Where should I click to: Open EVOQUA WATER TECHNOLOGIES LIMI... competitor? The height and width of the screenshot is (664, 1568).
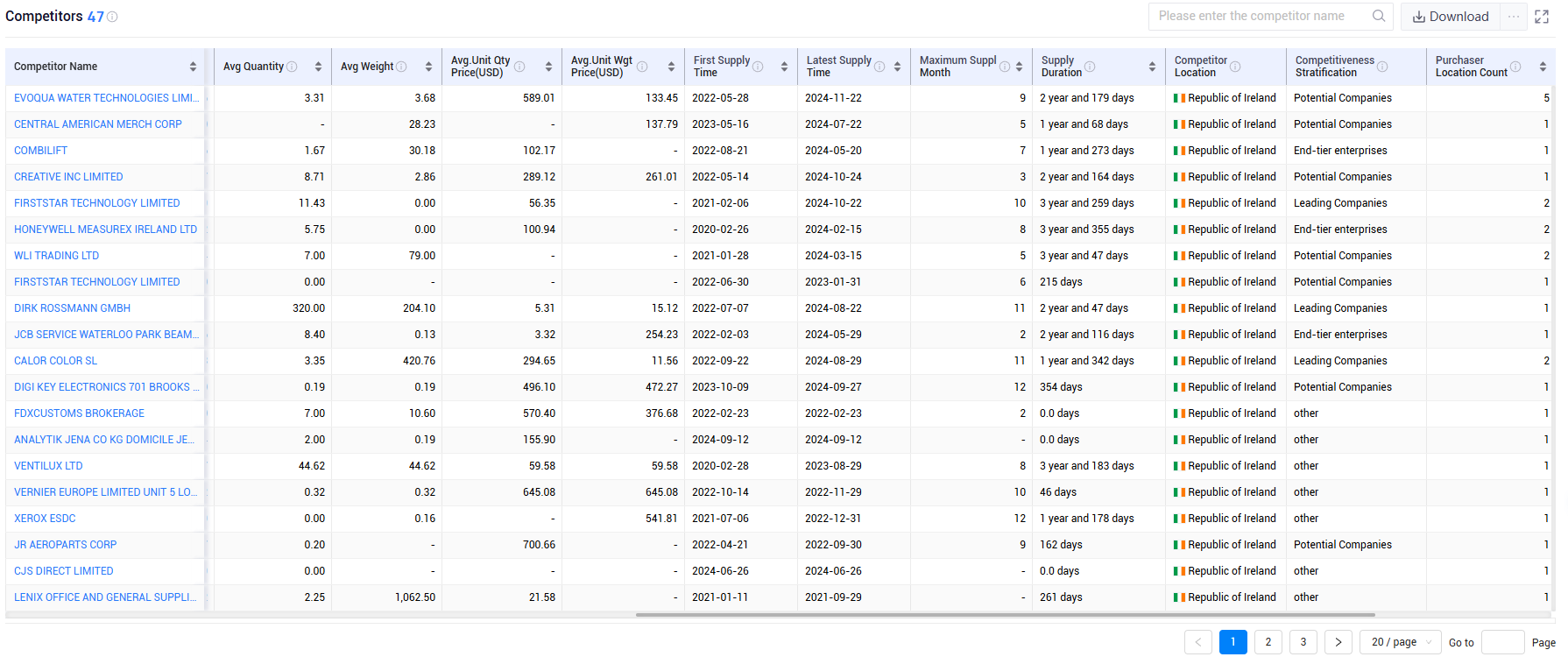[x=107, y=98]
